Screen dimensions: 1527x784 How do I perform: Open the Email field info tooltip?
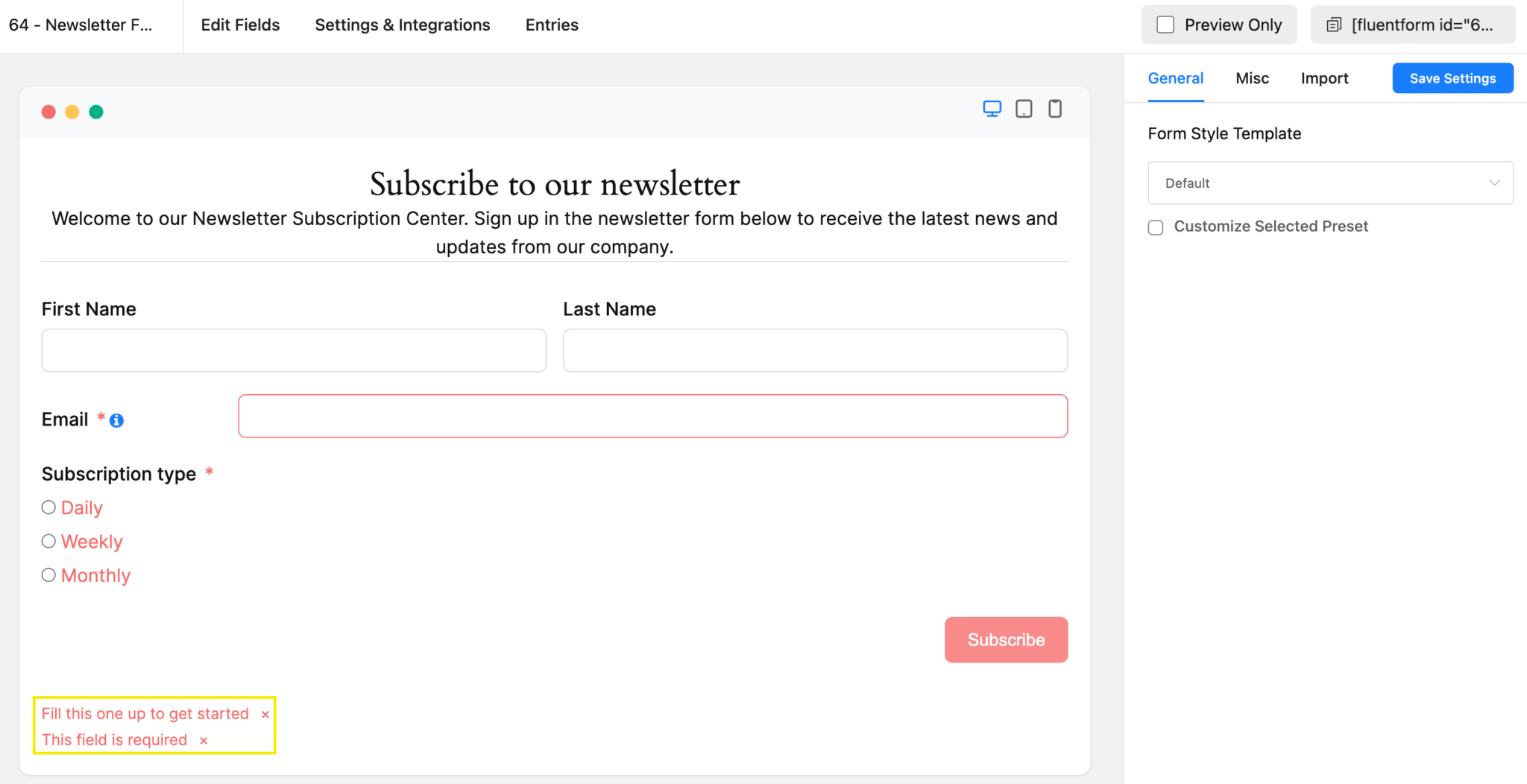116,420
